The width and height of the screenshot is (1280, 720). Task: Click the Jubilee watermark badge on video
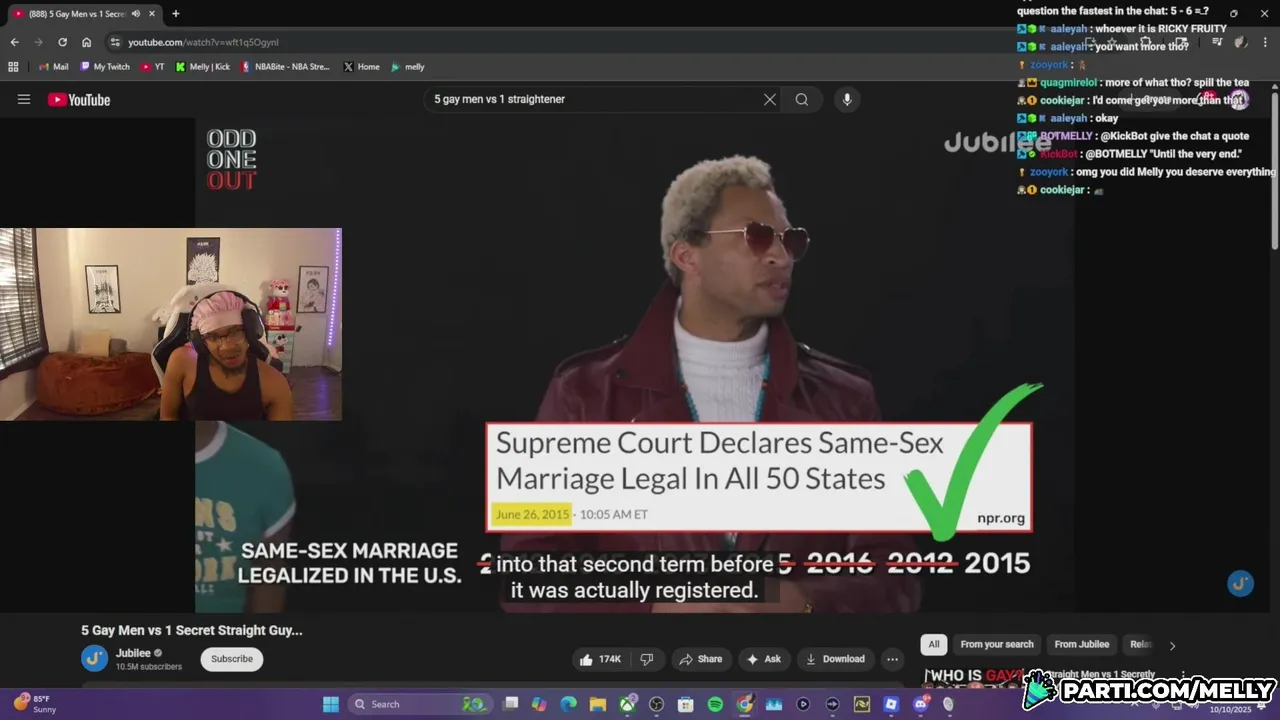click(1240, 583)
